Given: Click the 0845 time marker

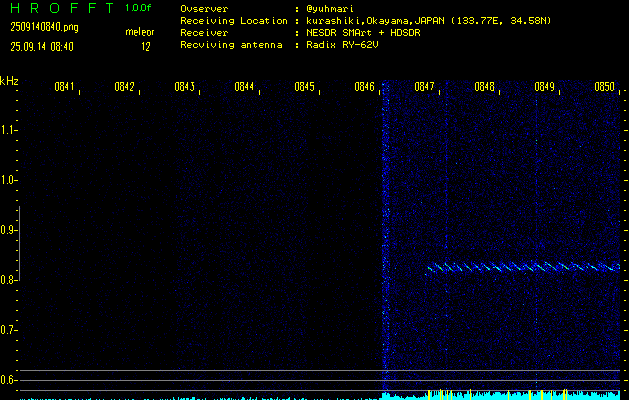Looking at the screenshot, I should pos(304,87).
